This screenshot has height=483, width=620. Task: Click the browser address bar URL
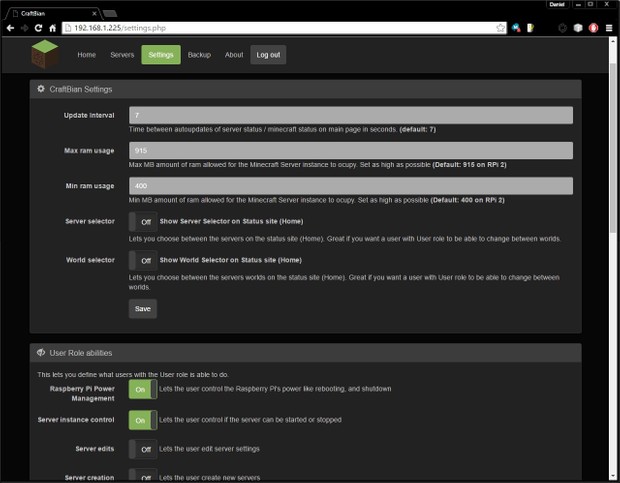[120, 28]
